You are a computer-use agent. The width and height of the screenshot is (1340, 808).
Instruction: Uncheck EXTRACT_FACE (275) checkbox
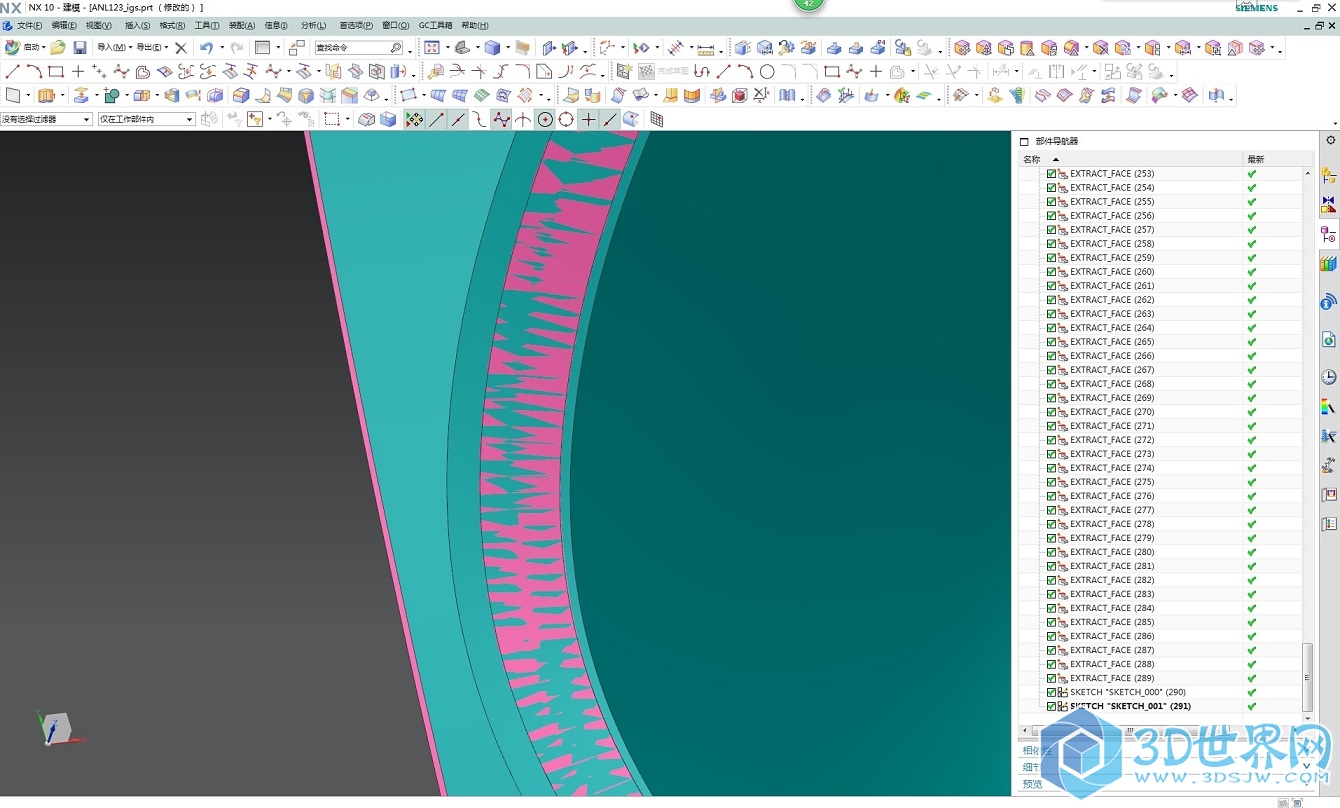(x=1051, y=481)
